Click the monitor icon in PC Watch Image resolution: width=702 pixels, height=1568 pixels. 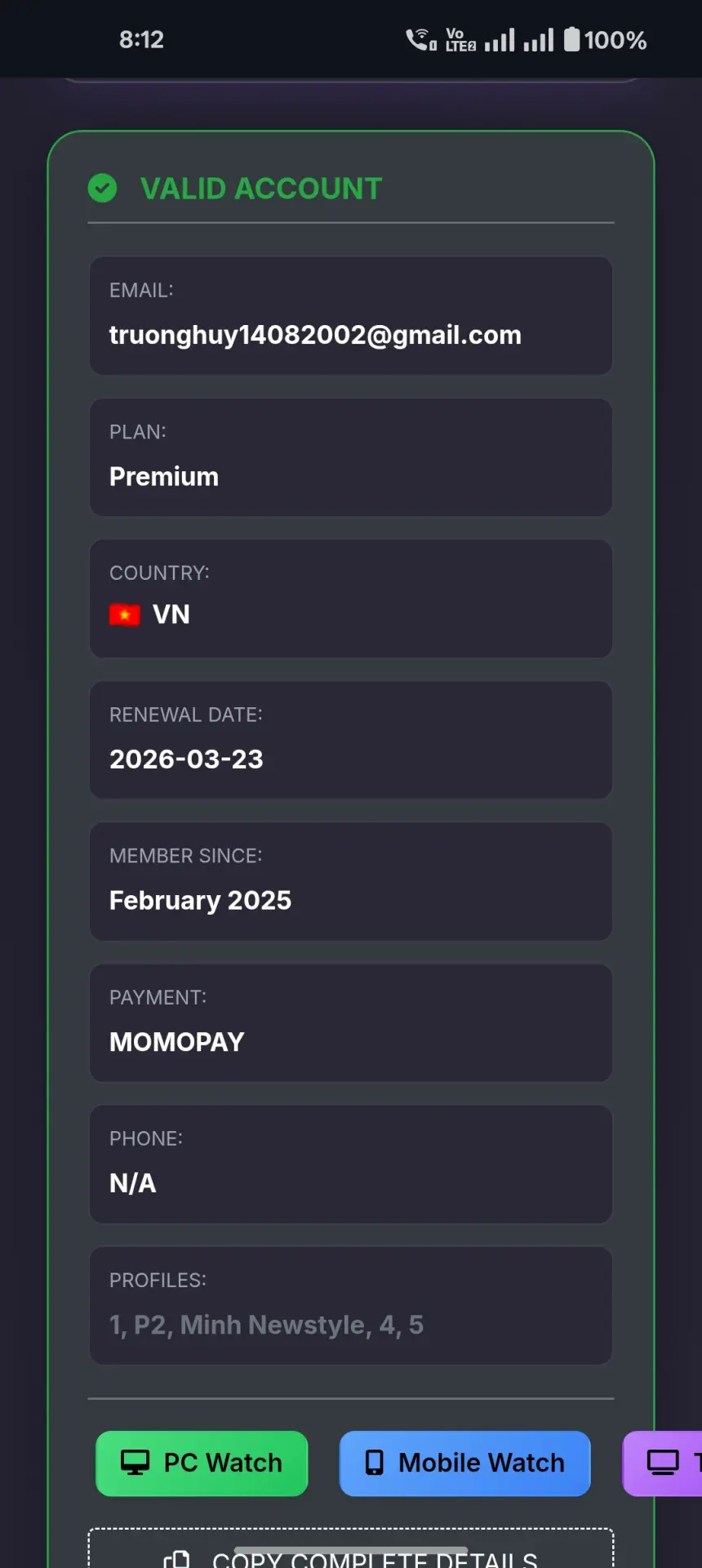click(135, 1463)
